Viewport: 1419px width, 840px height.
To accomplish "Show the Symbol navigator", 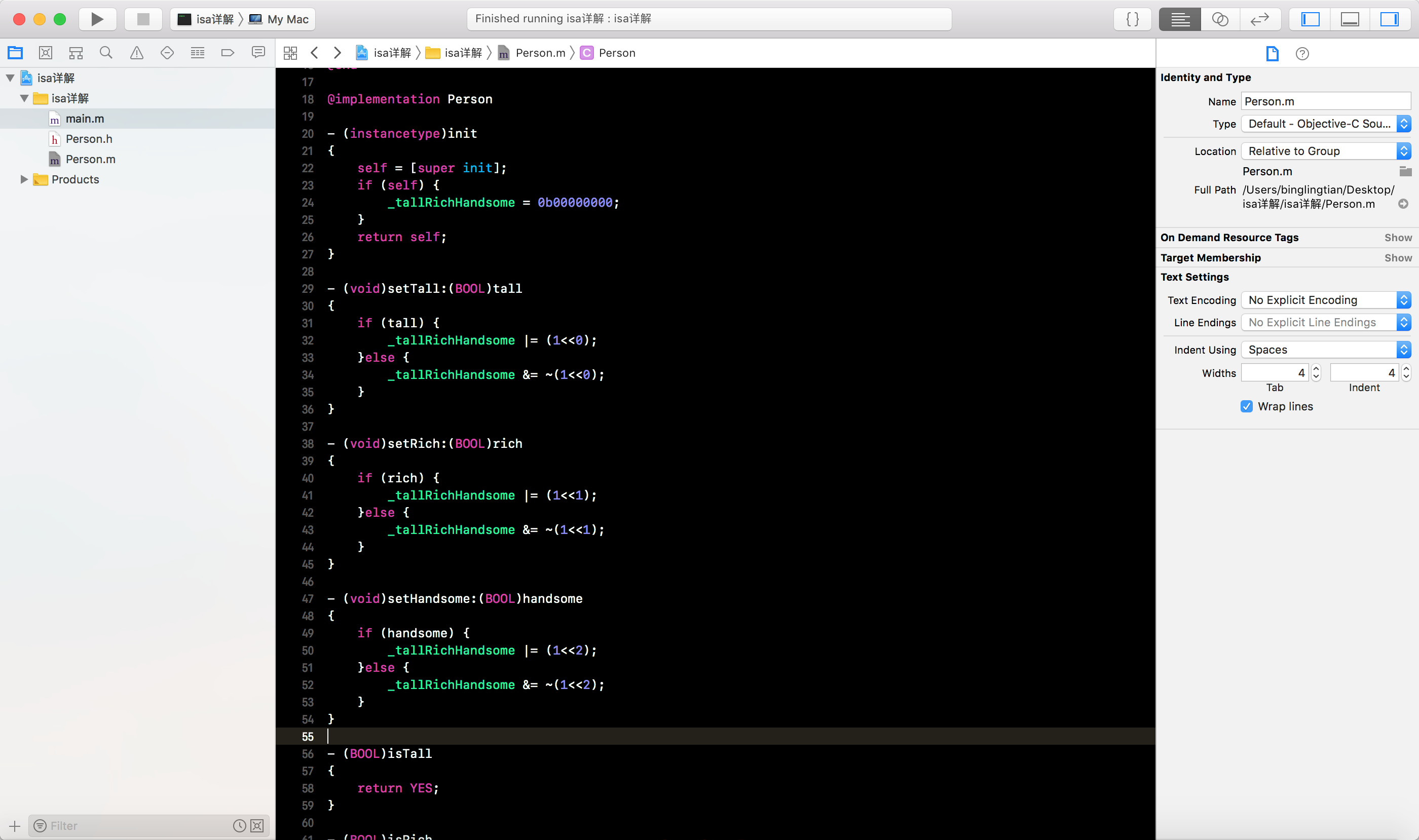I will [76, 53].
